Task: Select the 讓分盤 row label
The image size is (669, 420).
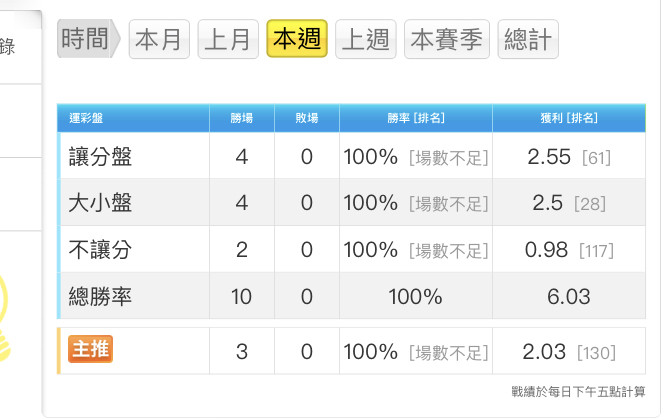Action: click(100, 157)
